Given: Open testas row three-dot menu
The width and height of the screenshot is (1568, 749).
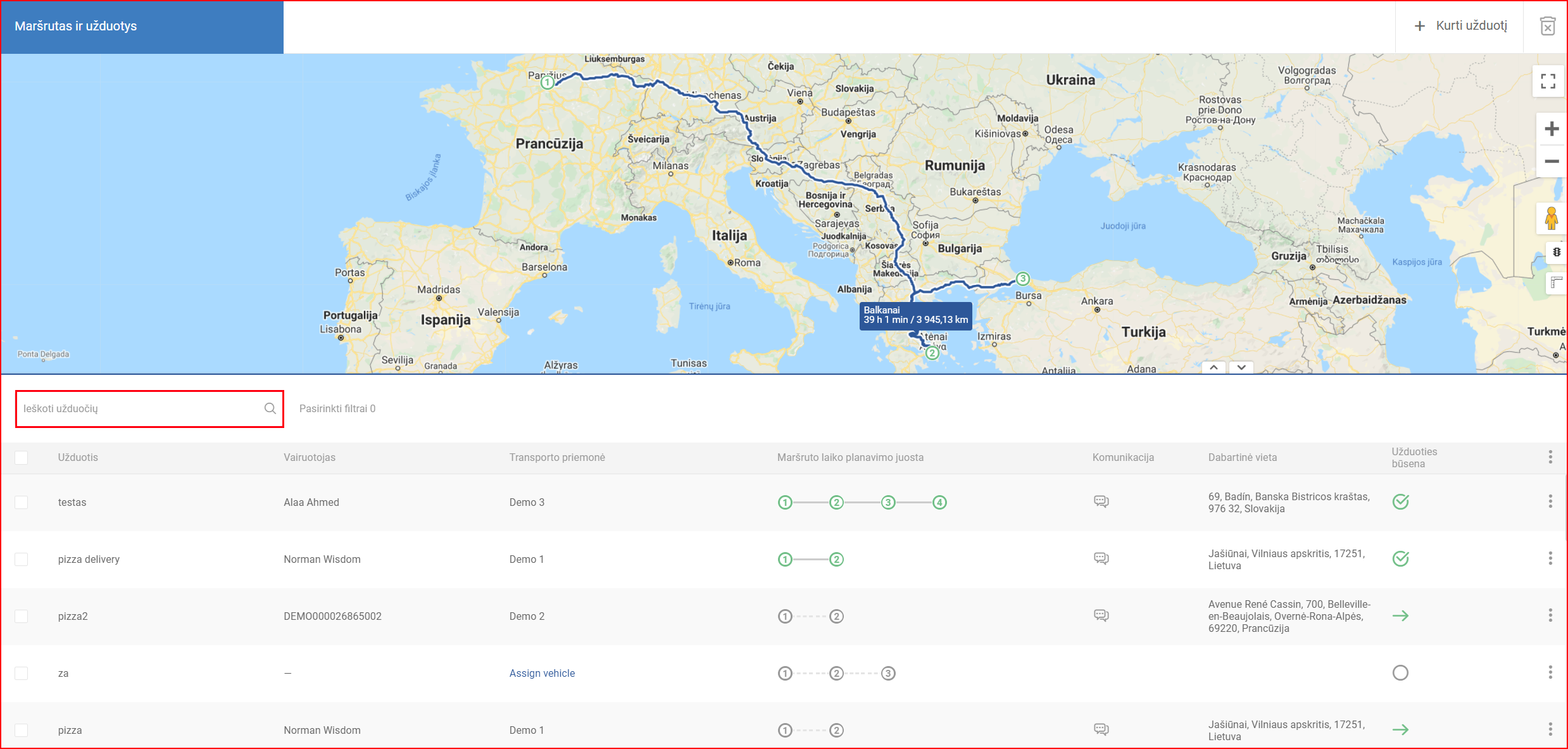Looking at the screenshot, I should coord(1550,501).
